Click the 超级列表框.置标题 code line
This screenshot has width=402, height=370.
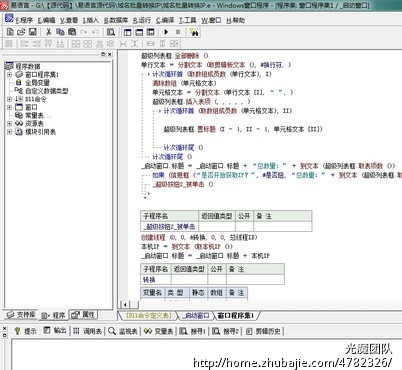(x=243, y=129)
